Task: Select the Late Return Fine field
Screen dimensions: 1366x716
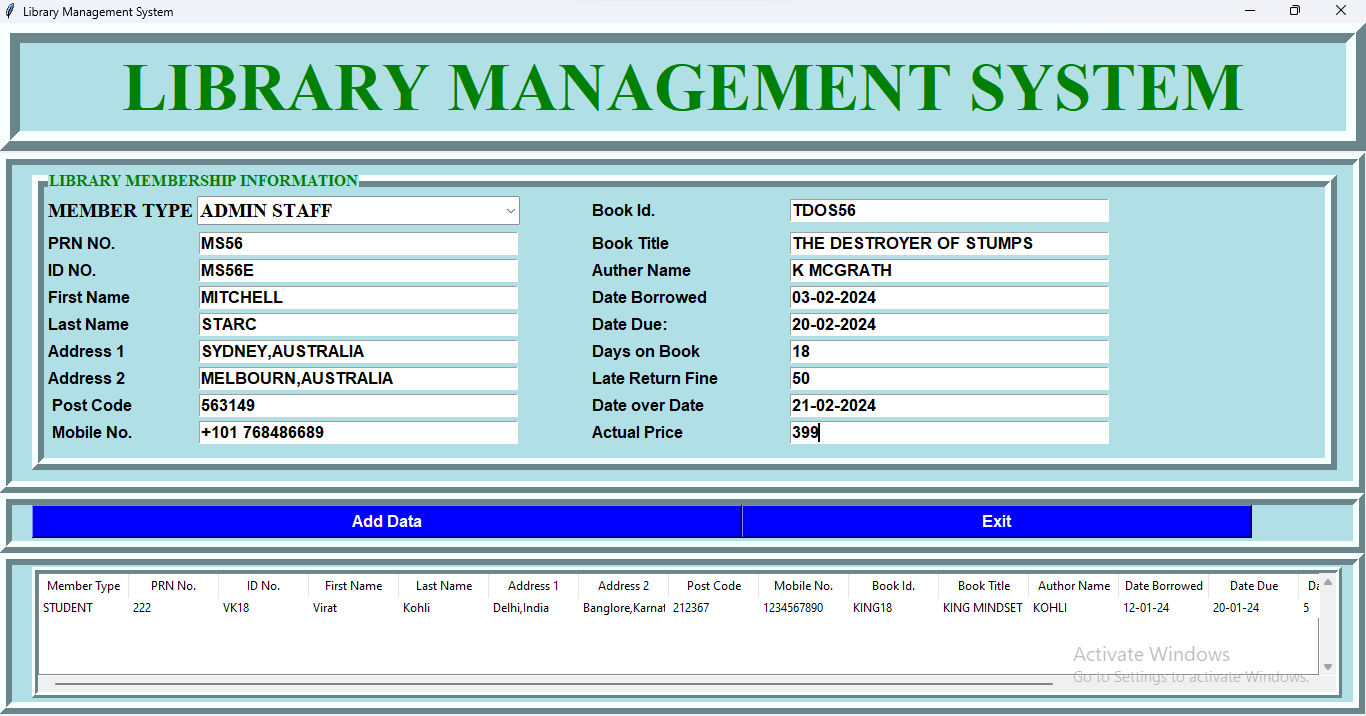Action: 948,379
